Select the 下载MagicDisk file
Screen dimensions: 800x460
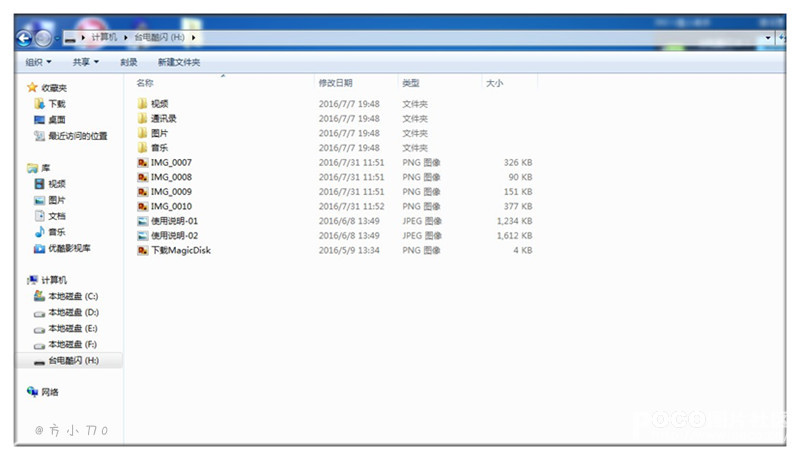pos(180,250)
